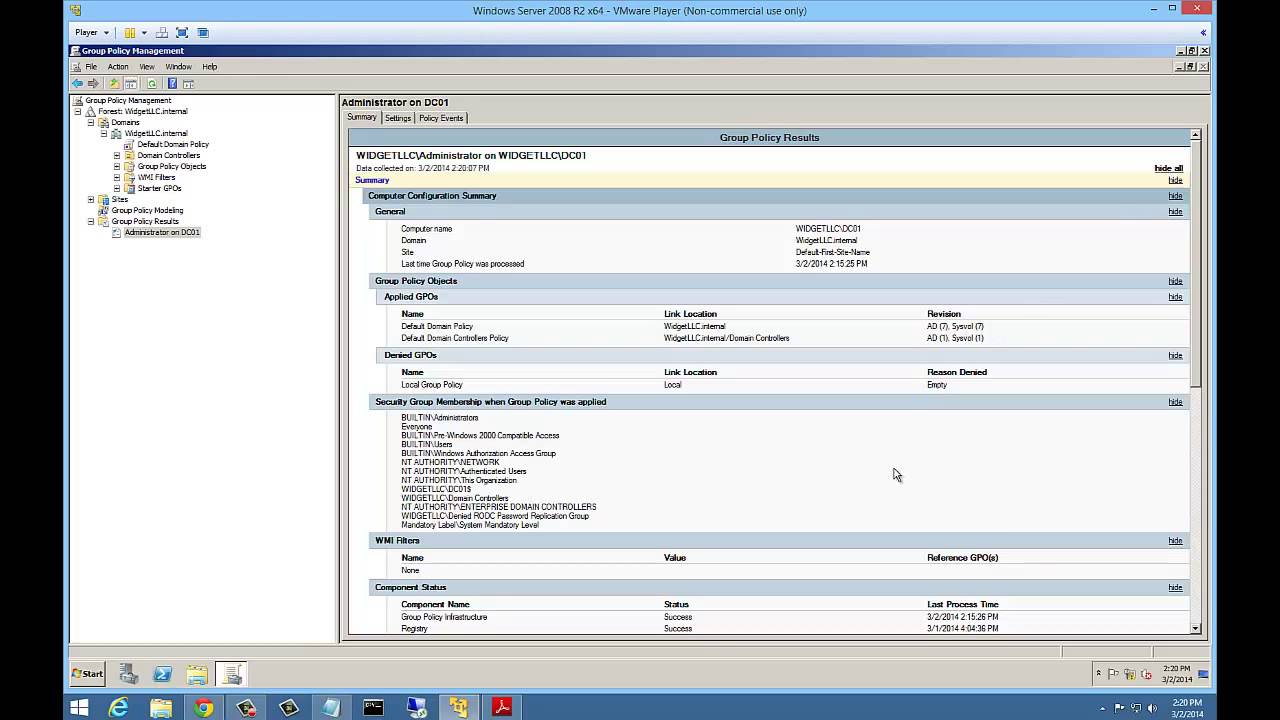Hide the Component Status section
The image size is (1280, 720).
click(1175, 588)
